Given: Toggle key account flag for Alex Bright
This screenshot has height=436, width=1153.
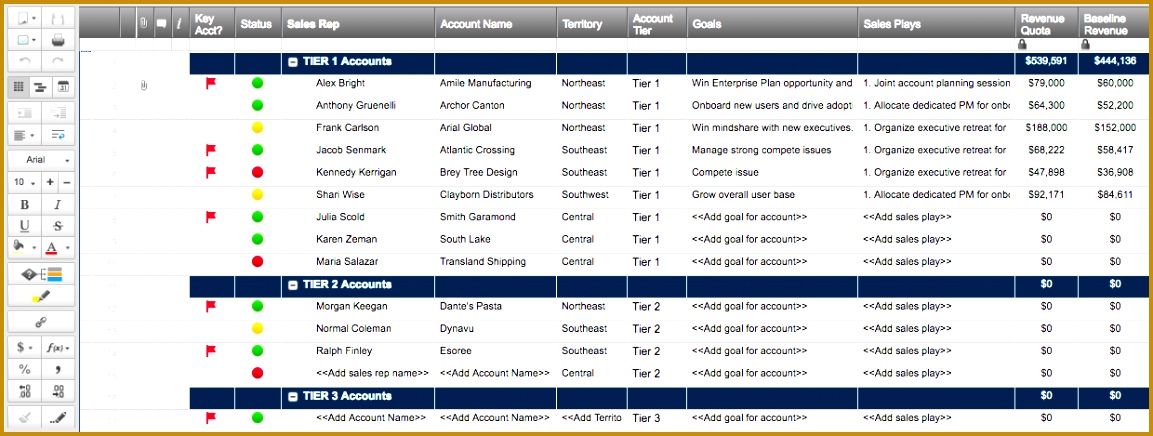Looking at the screenshot, I should (211, 83).
